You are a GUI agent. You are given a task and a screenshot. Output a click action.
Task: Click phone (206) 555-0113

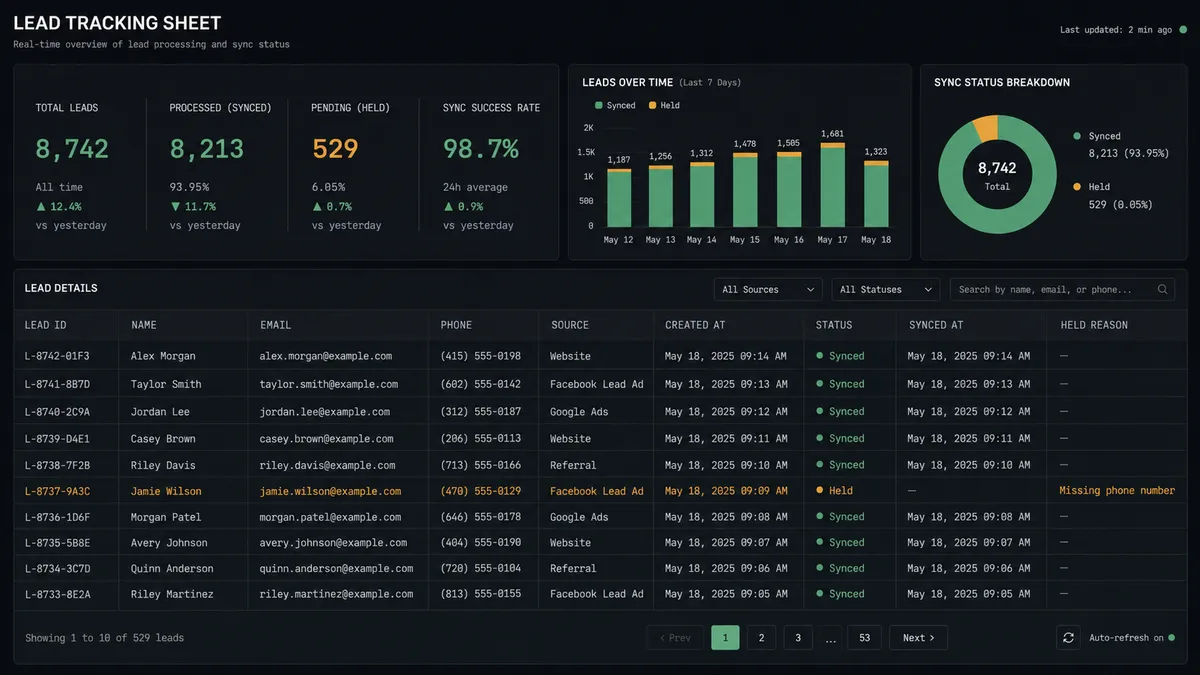[481, 439]
